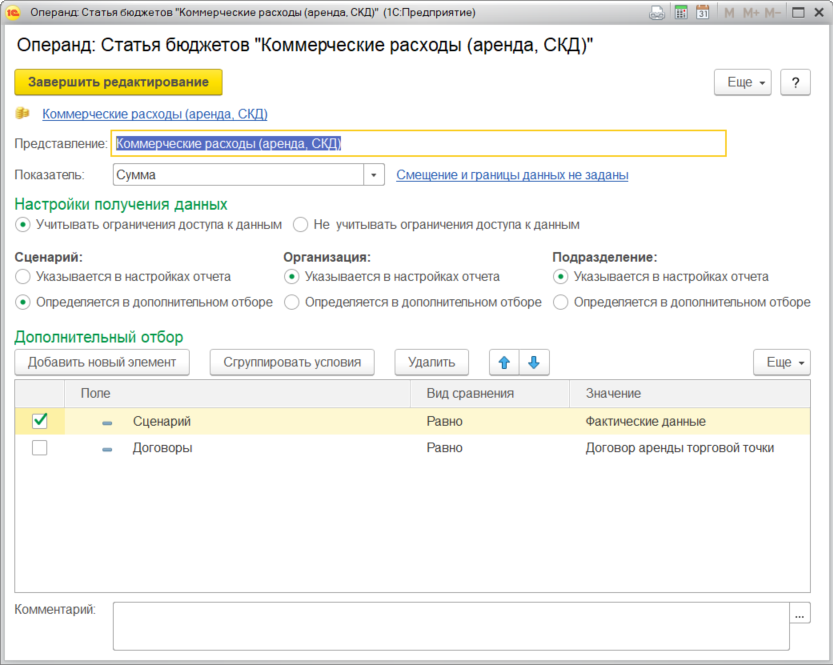Enable the Договоры filter row checkbox
833x665 pixels.
point(40,448)
